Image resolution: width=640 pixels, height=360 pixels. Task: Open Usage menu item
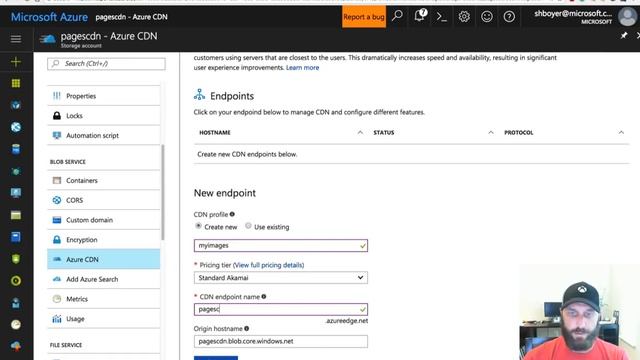104,319
